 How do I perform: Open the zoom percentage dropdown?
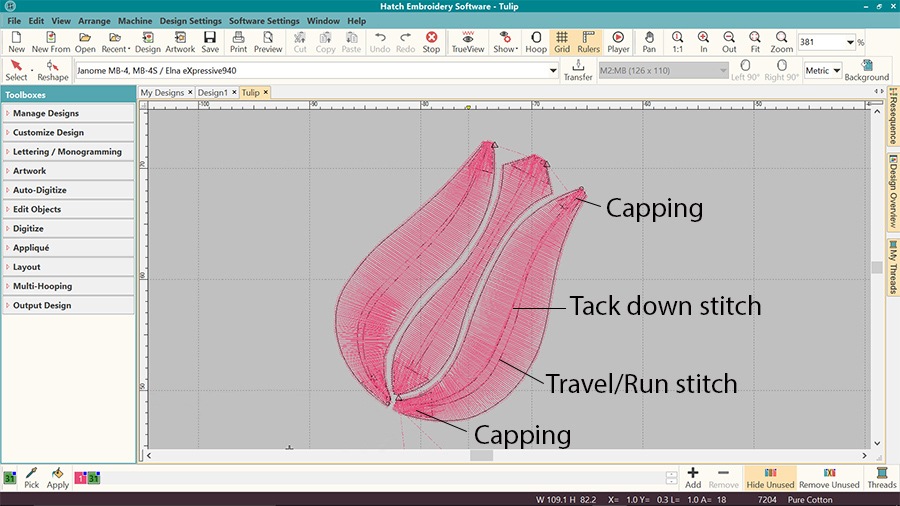point(850,42)
